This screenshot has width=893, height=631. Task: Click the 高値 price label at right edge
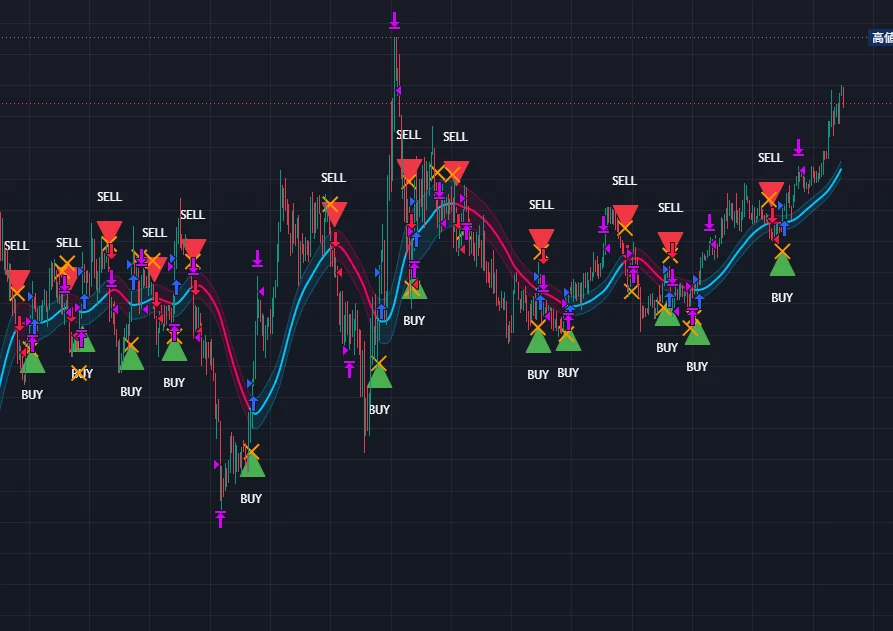881,38
